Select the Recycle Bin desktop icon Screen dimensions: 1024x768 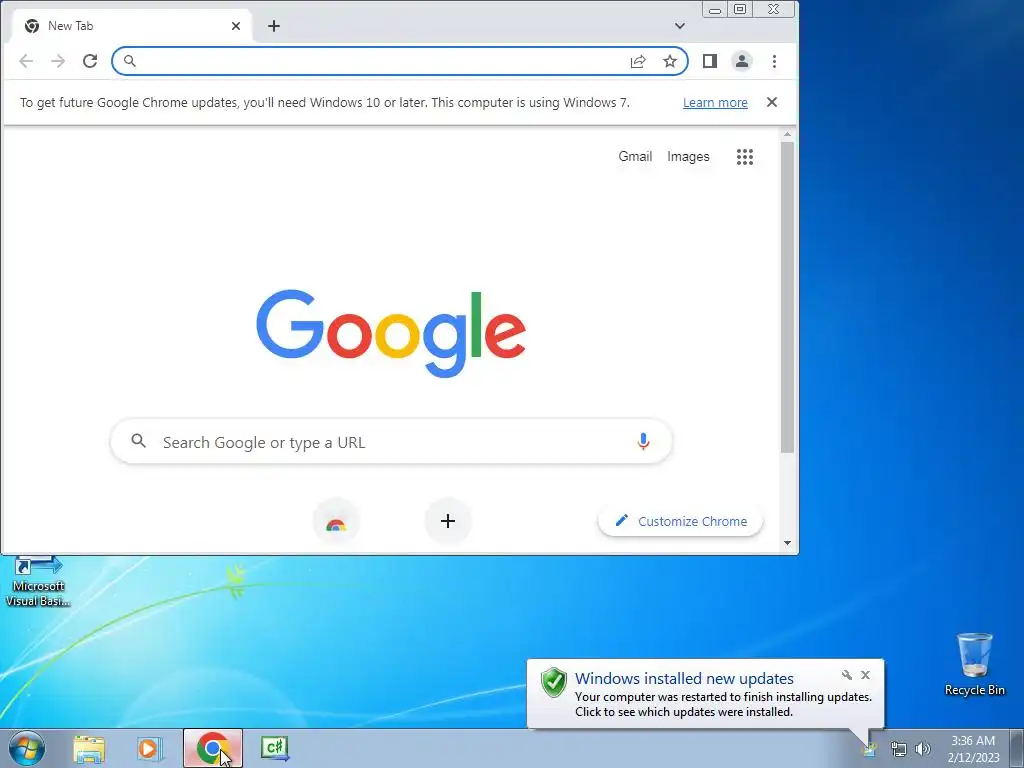coord(974,664)
